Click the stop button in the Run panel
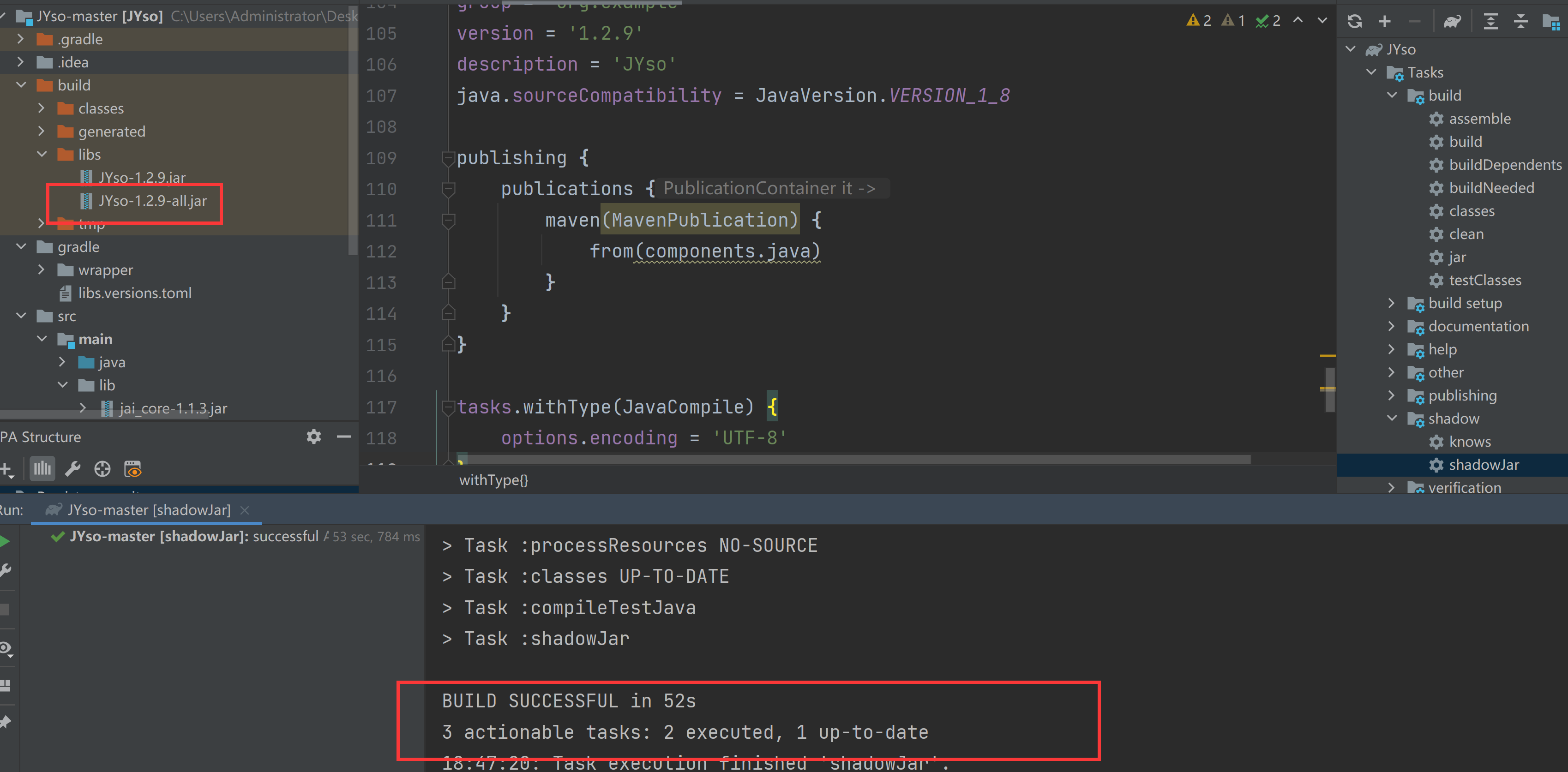 (x=4, y=610)
